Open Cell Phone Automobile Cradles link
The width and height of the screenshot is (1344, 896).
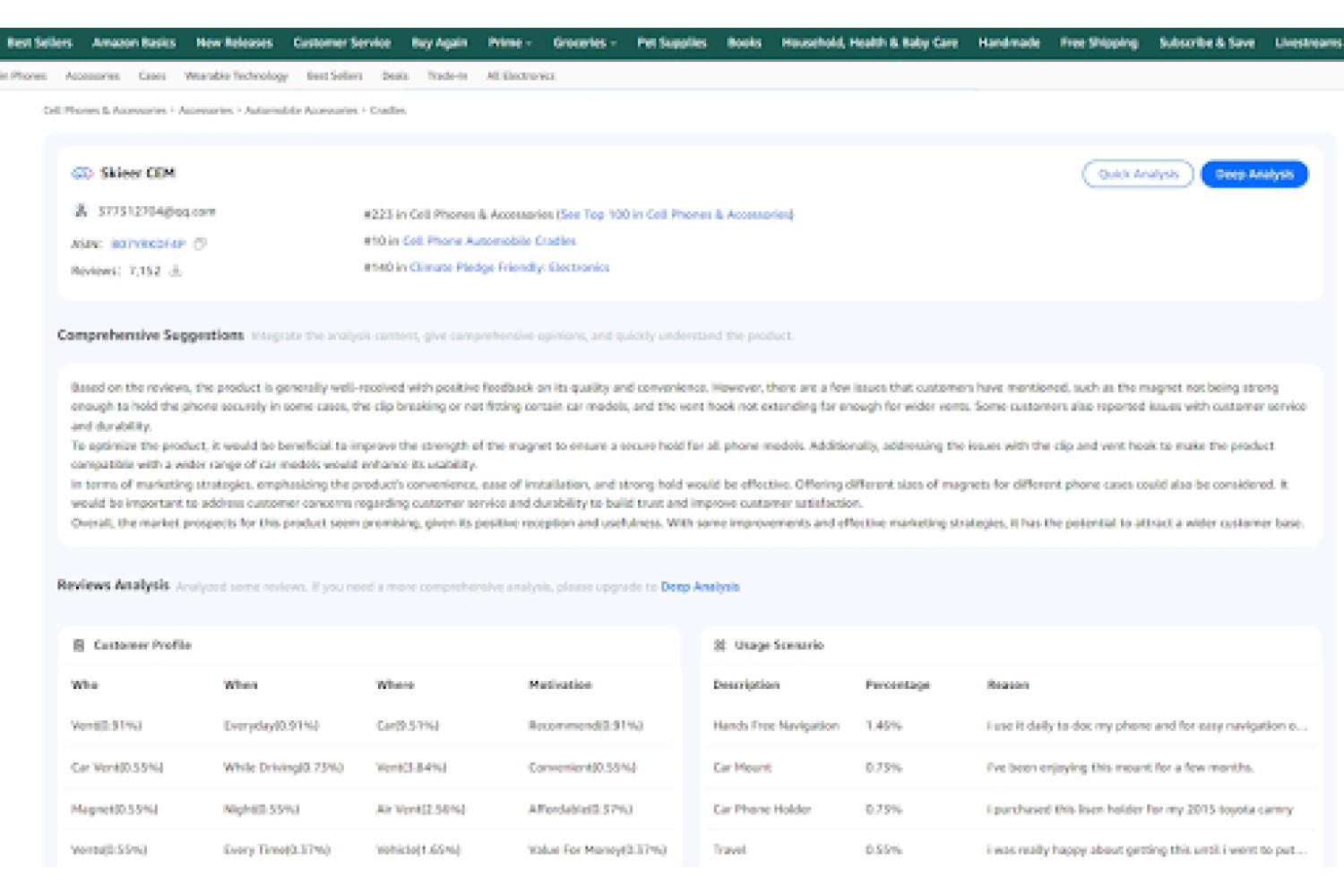[489, 241]
